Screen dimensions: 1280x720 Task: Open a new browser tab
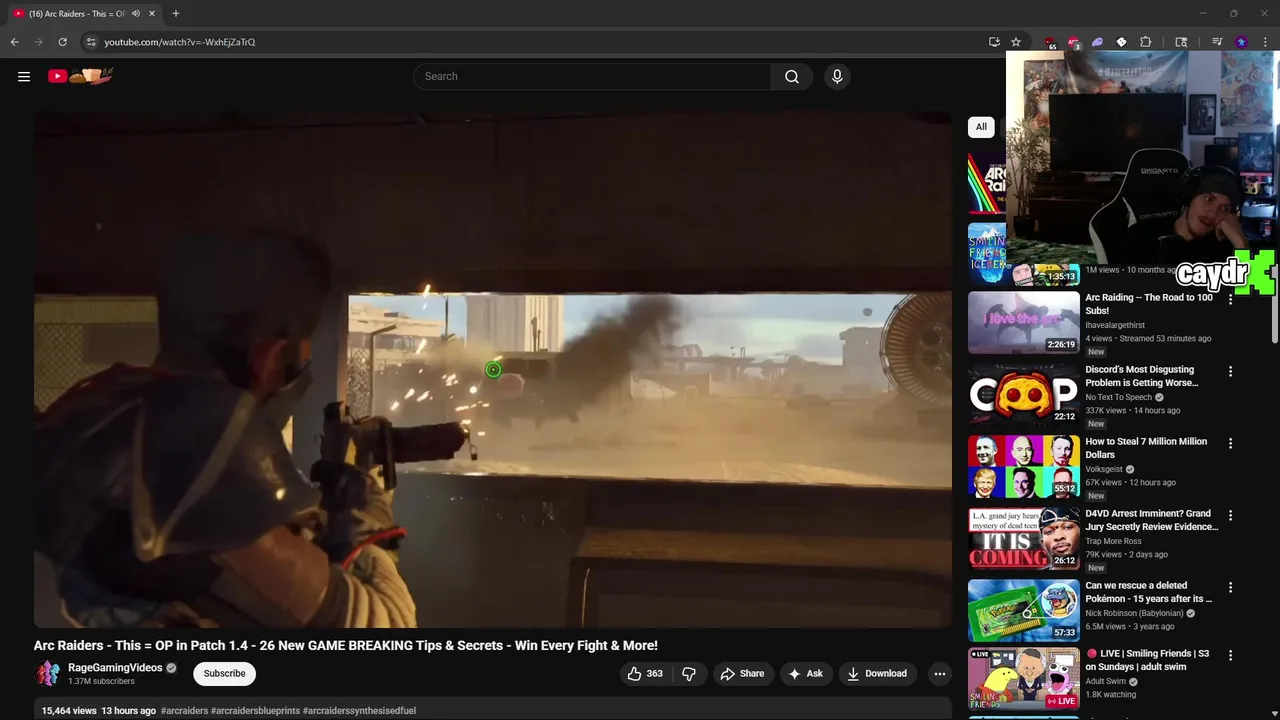pyautogui.click(x=175, y=14)
